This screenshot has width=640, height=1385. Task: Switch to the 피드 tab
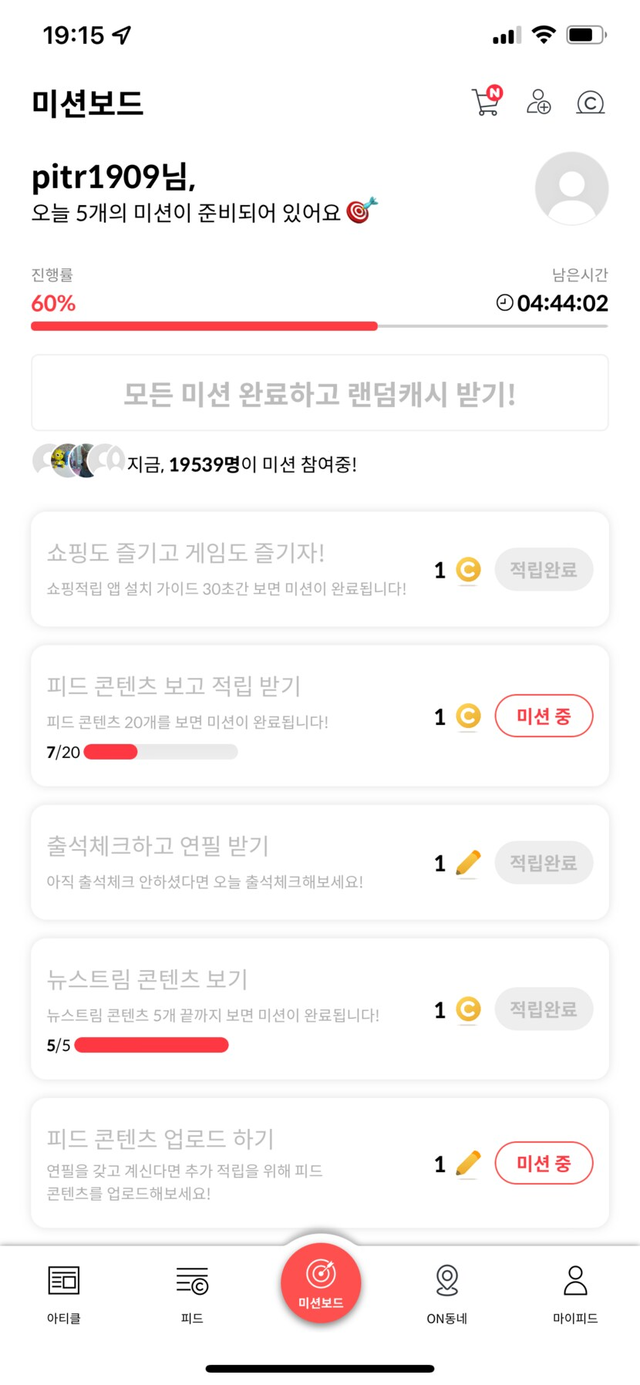191,1279
